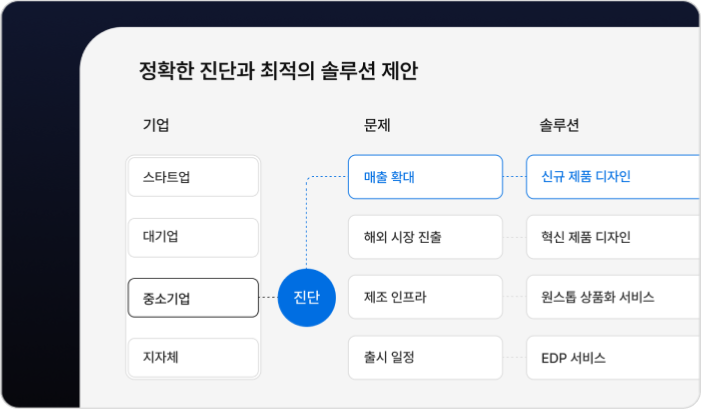The height and width of the screenshot is (409, 701).
Task: Click the 정확한 진단과 최적의 솔루션 제안 title
Action: [278, 71]
